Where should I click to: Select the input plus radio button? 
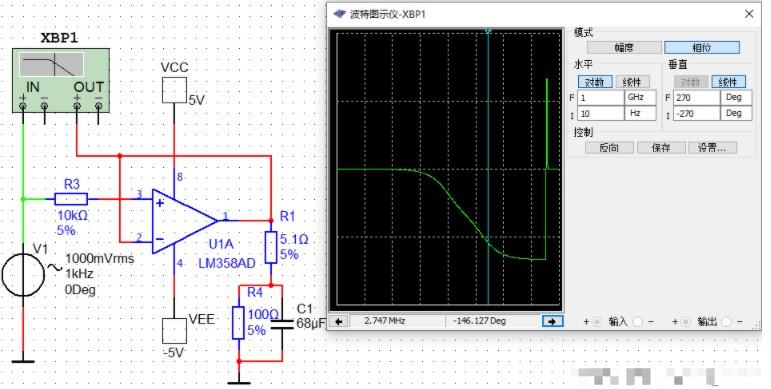[x=596, y=322]
